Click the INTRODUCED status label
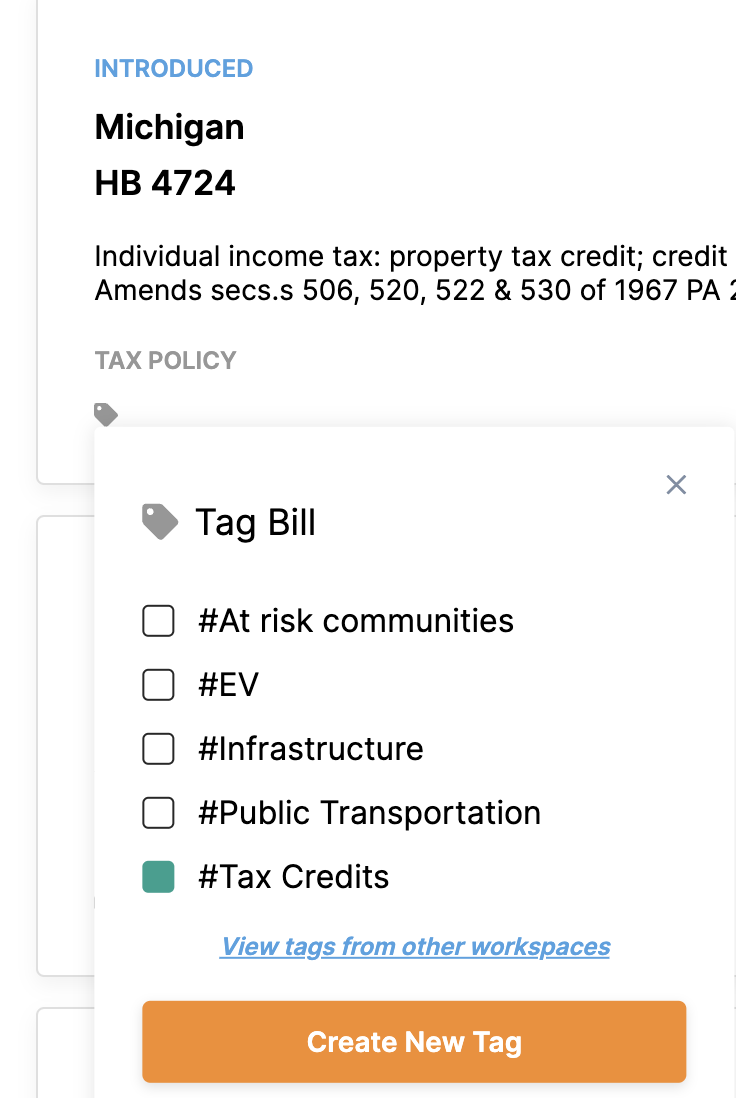This screenshot has height=1098, width=736. [173, 69]
